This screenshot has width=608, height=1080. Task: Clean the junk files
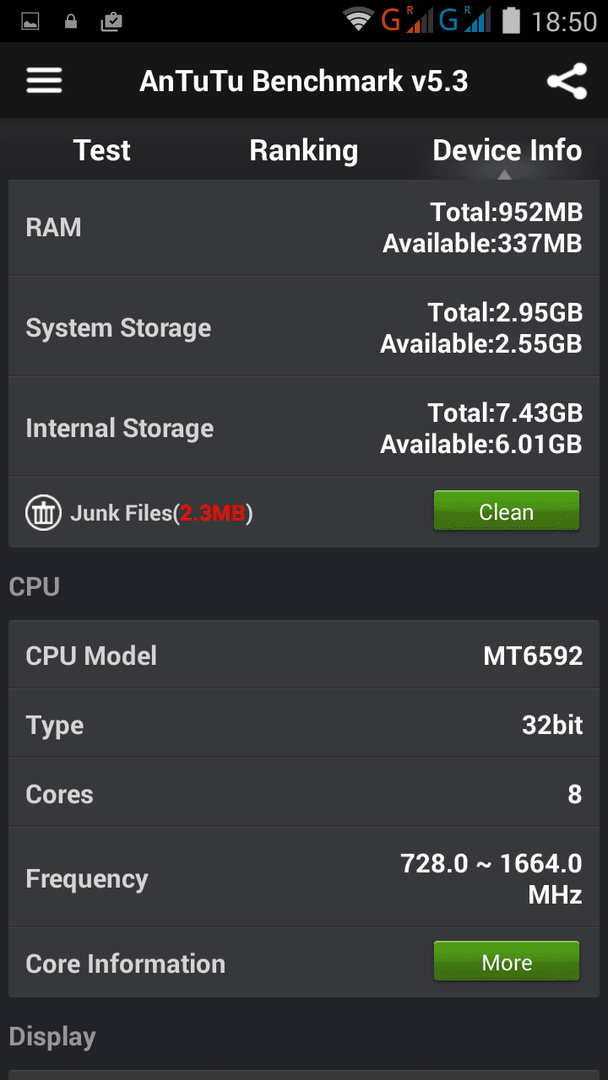pos(506,511)
